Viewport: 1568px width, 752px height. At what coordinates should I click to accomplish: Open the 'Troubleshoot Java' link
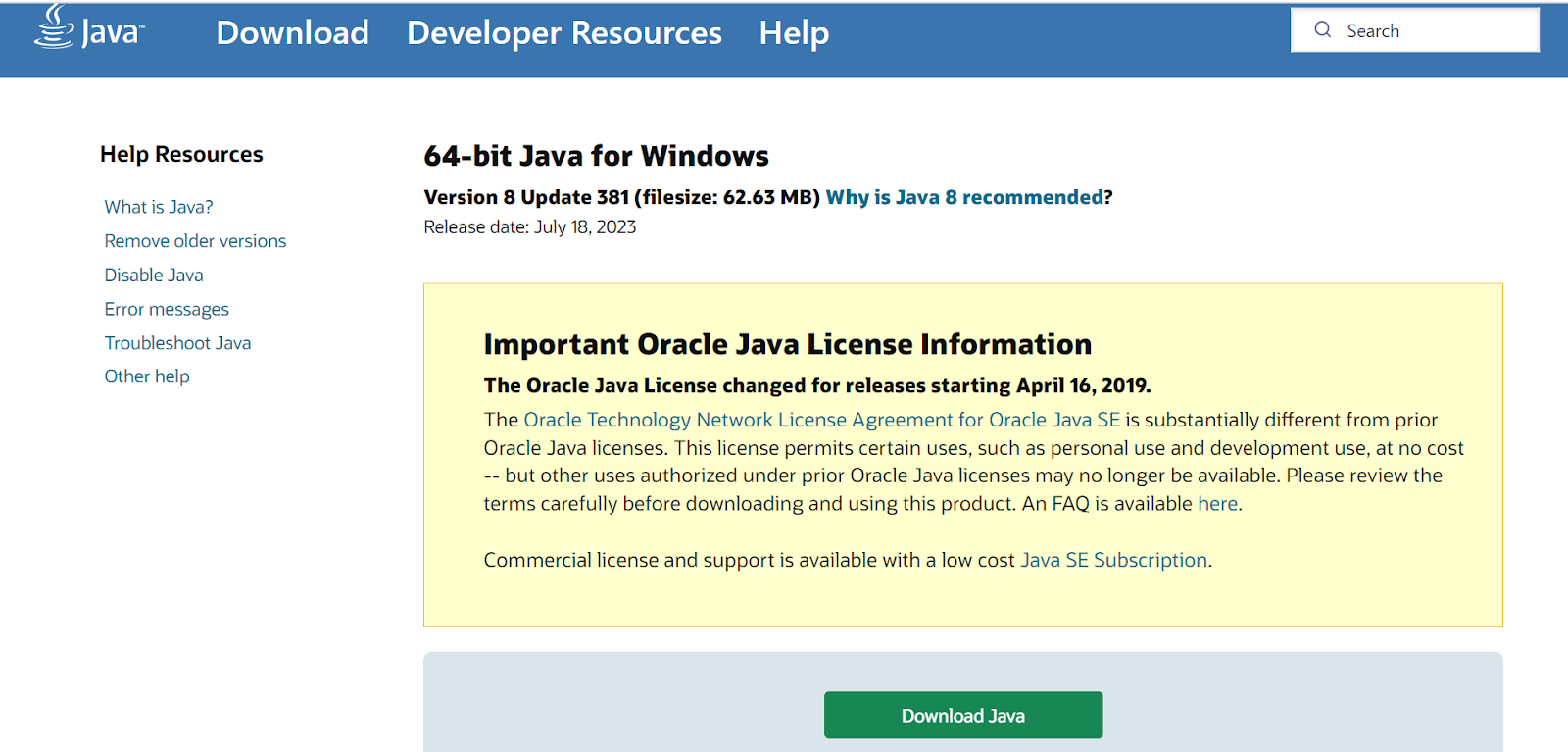coord(177,343)
